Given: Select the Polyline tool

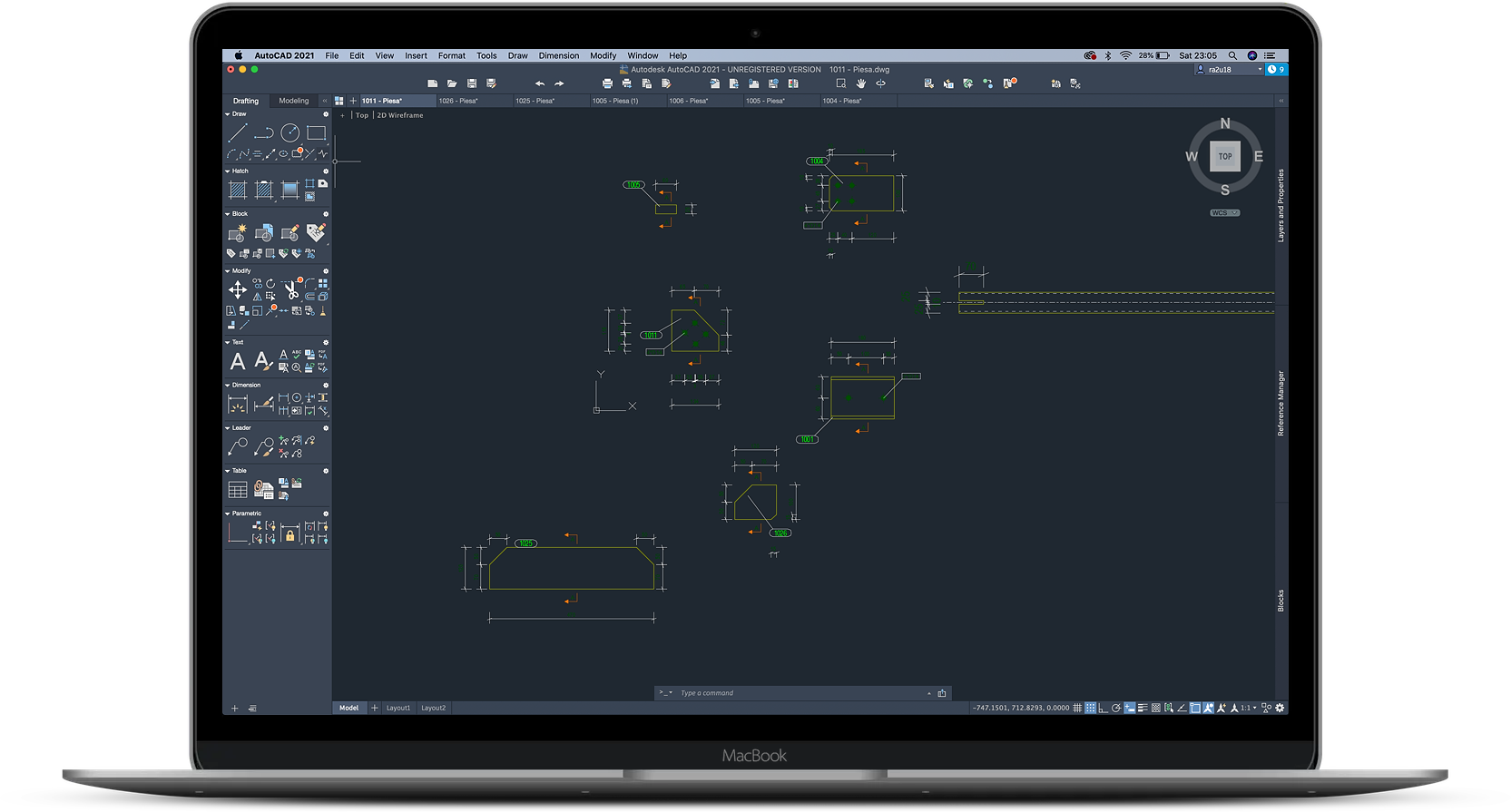Looking at the screenshot, I should pos(264,133).
